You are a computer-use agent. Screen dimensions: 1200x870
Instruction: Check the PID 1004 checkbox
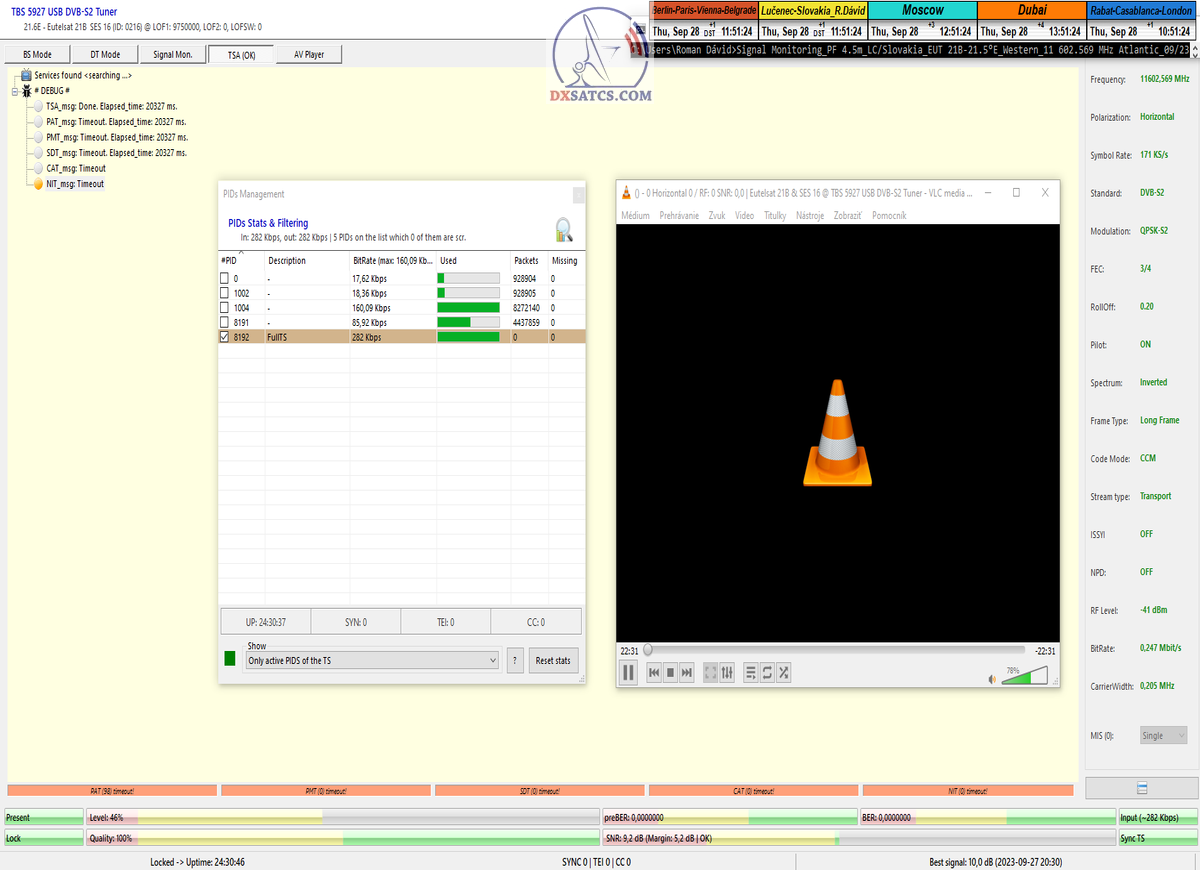pos(225,308)
